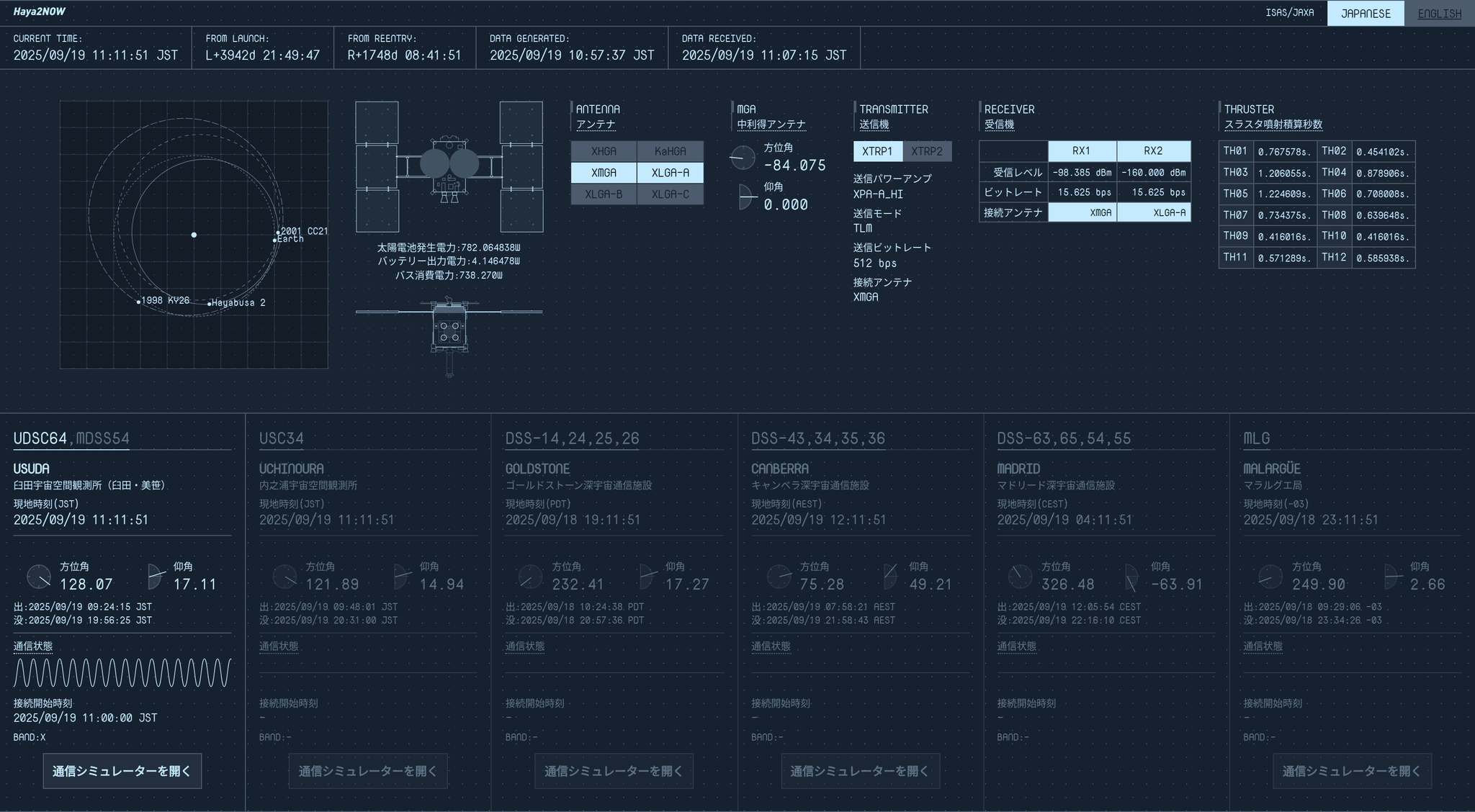Switch language to ENGLISH
The width and height of the screenshot is (1475, 812).
[1439, 14]
